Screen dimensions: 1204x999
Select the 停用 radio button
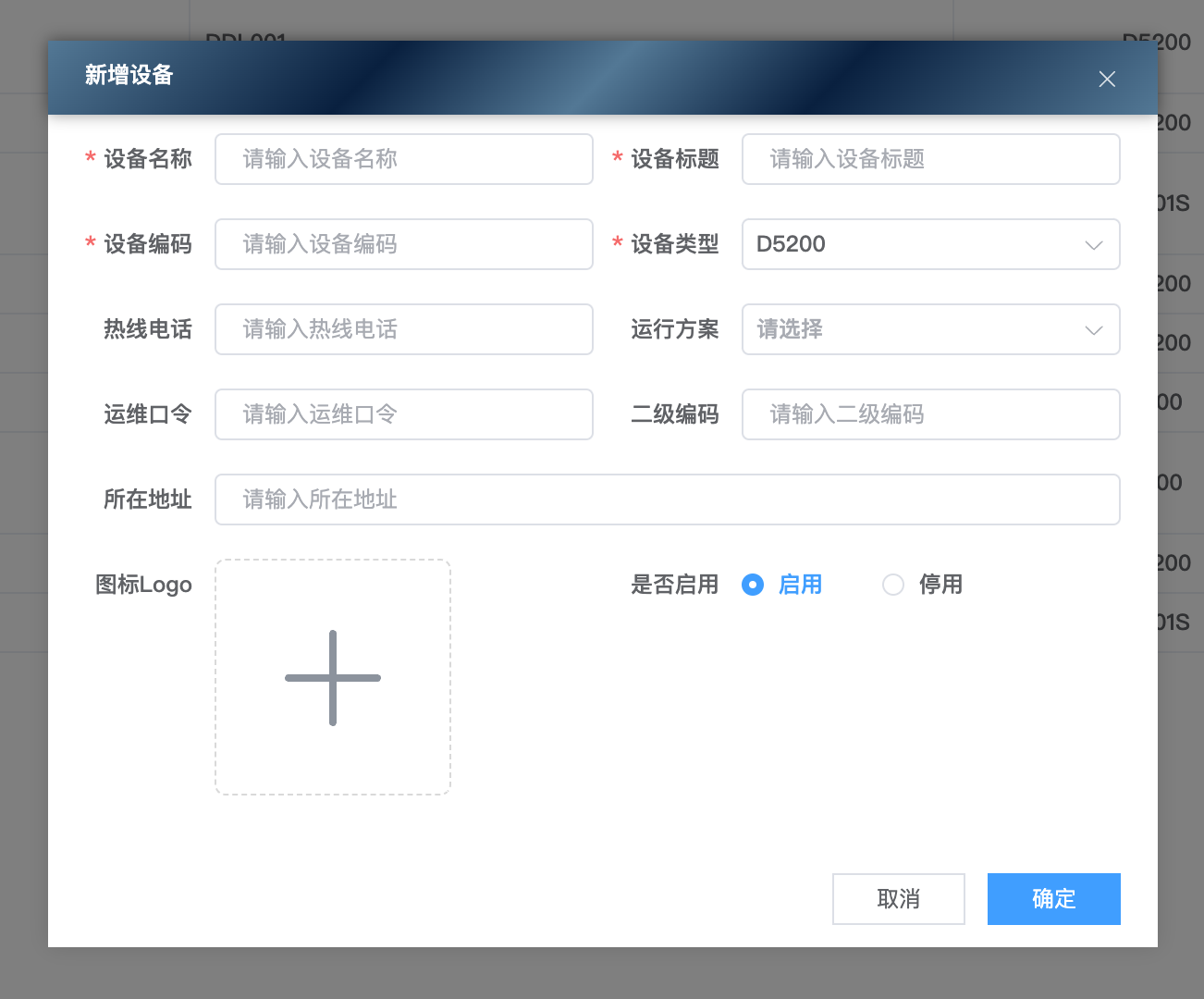coord(893,585)
